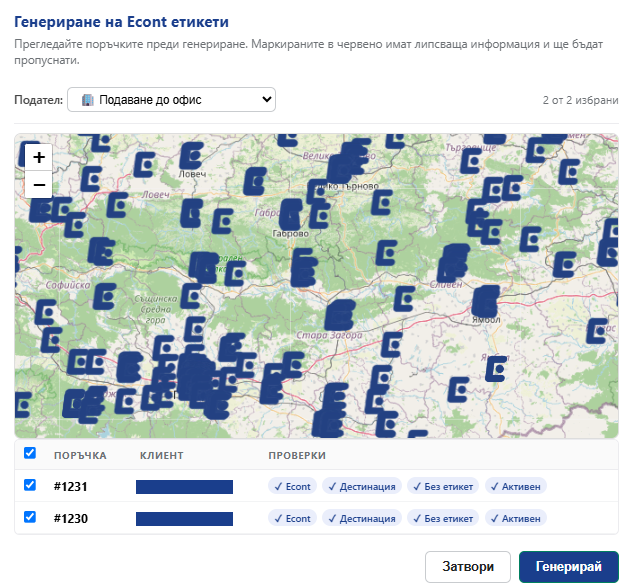Uncheck order #1230 checkbox
This screenshot has height=586, width=636.
tap(30, 517)
